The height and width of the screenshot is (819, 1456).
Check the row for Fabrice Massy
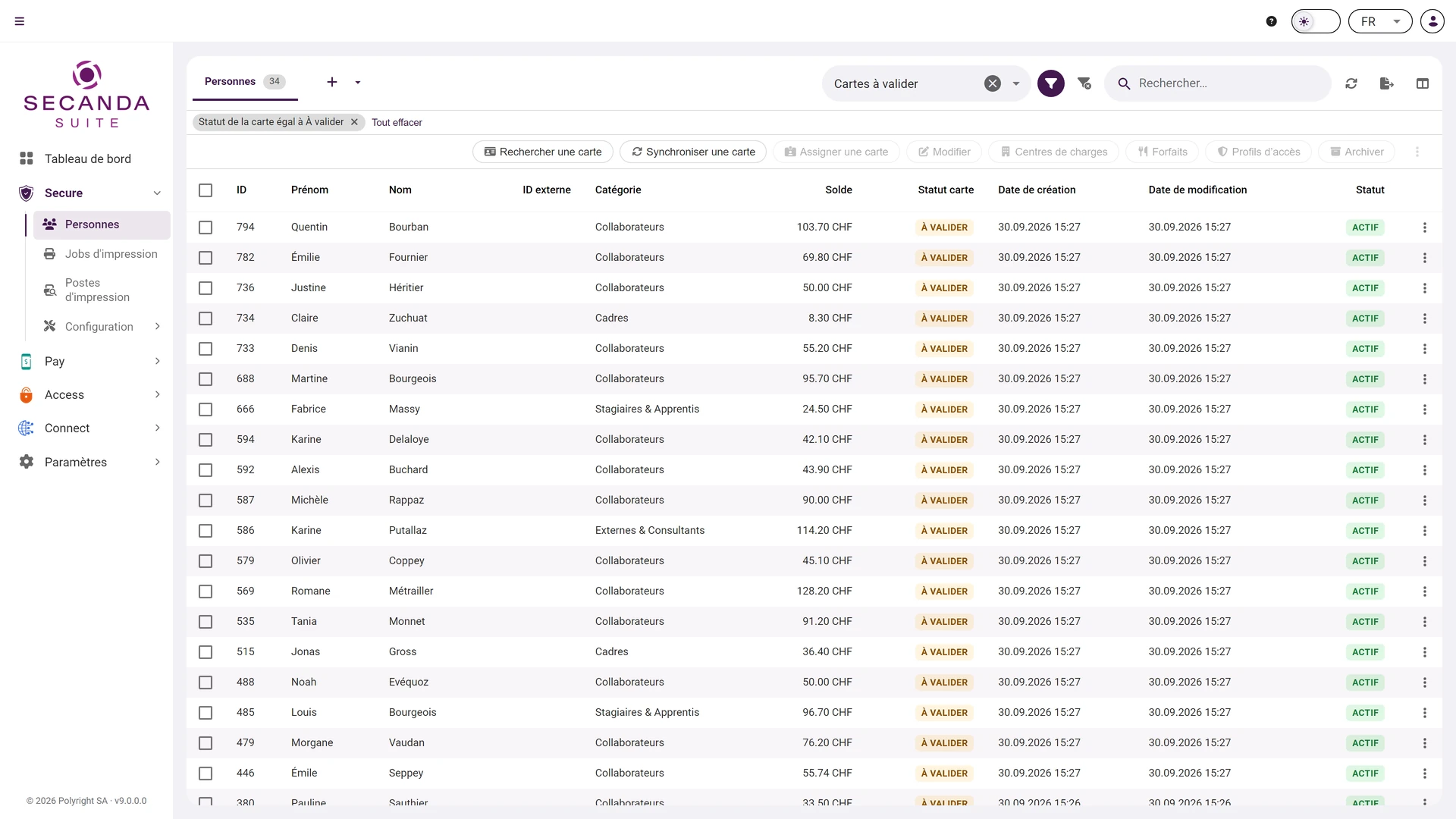(206, 409)
